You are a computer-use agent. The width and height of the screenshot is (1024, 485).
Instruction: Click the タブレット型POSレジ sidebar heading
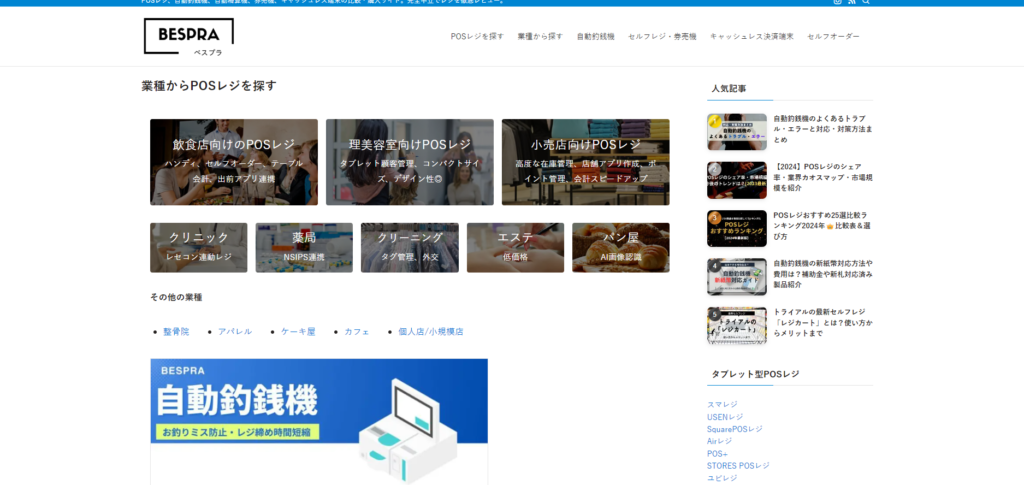[x=755, y=374]
